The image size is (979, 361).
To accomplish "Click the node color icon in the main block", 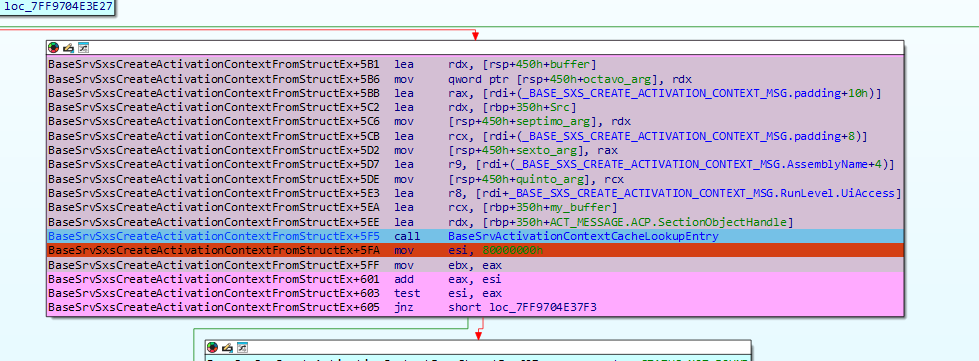I will (53, 47).
